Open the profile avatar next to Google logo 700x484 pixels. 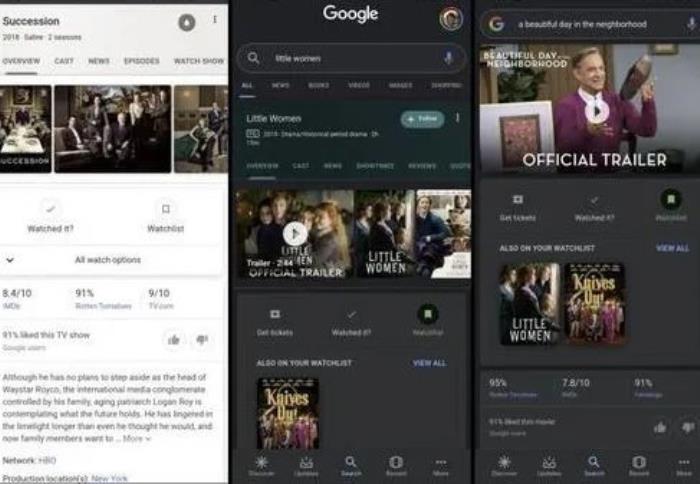(x=451, y=18)
